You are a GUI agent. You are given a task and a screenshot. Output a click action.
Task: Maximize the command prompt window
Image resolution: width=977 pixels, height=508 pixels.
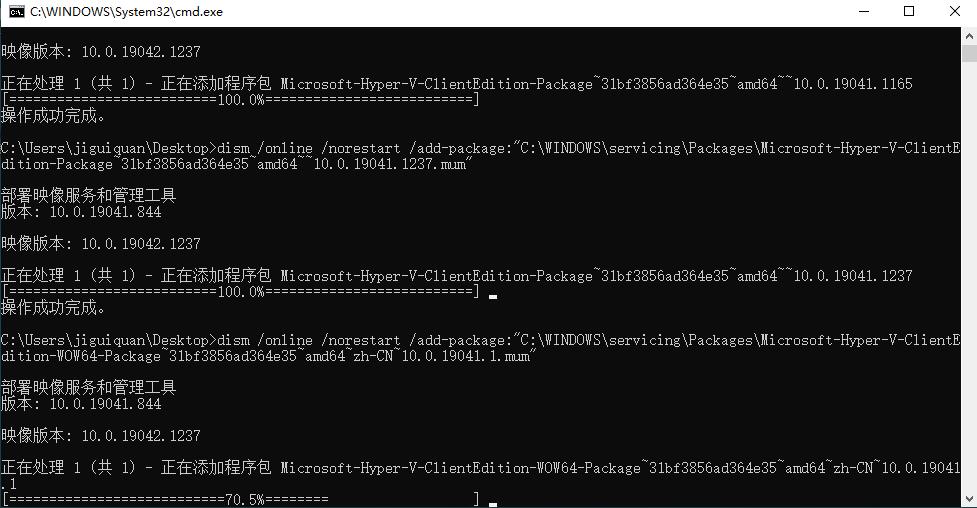909,12
